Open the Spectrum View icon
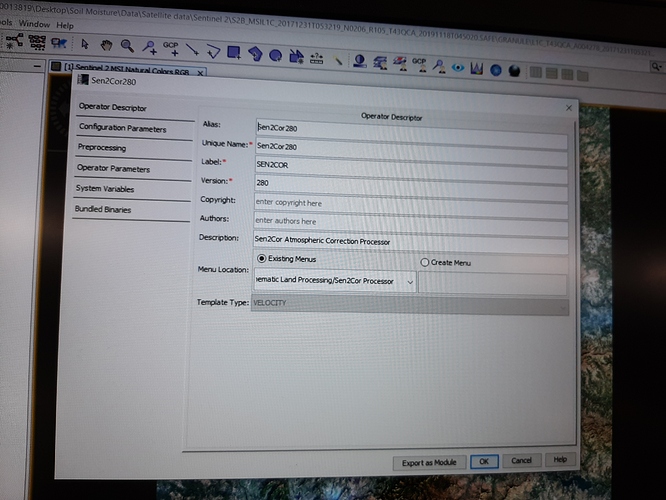Image resolution: width=666 pixels, height=500 pixels. [x=477, y=68]
